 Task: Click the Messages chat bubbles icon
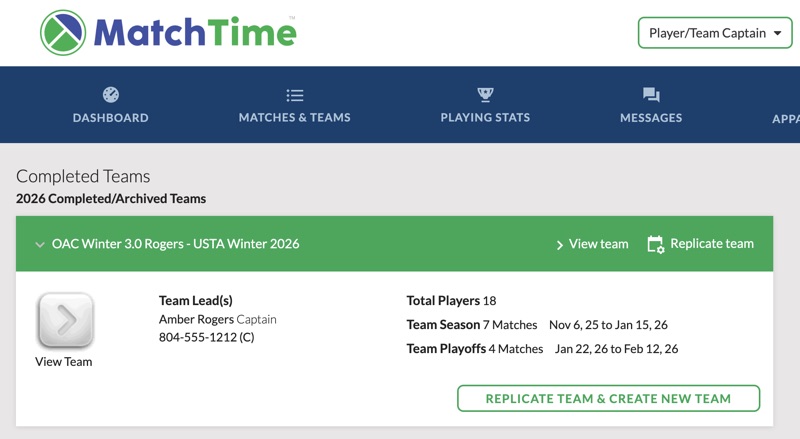[651, 94]
